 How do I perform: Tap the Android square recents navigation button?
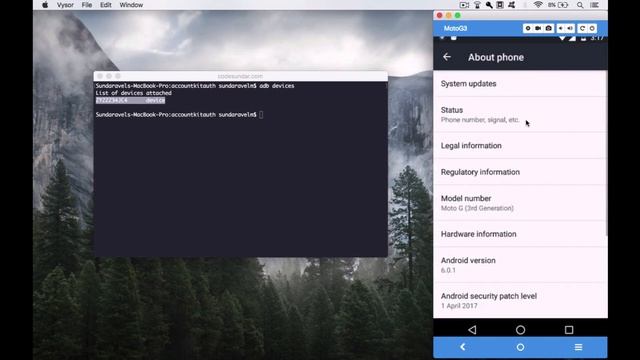tap(569, 329)
